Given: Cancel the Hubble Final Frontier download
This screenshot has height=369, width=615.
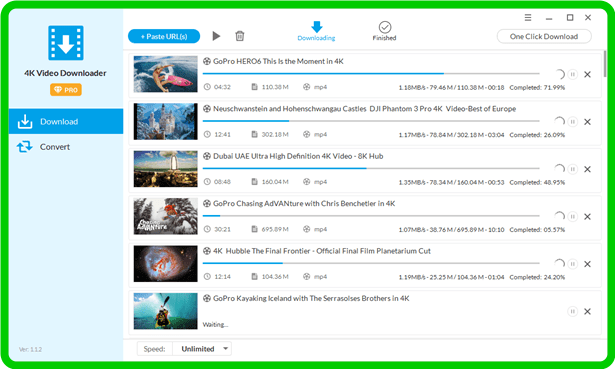Looking at the screenshot, I should coord(588,264).
